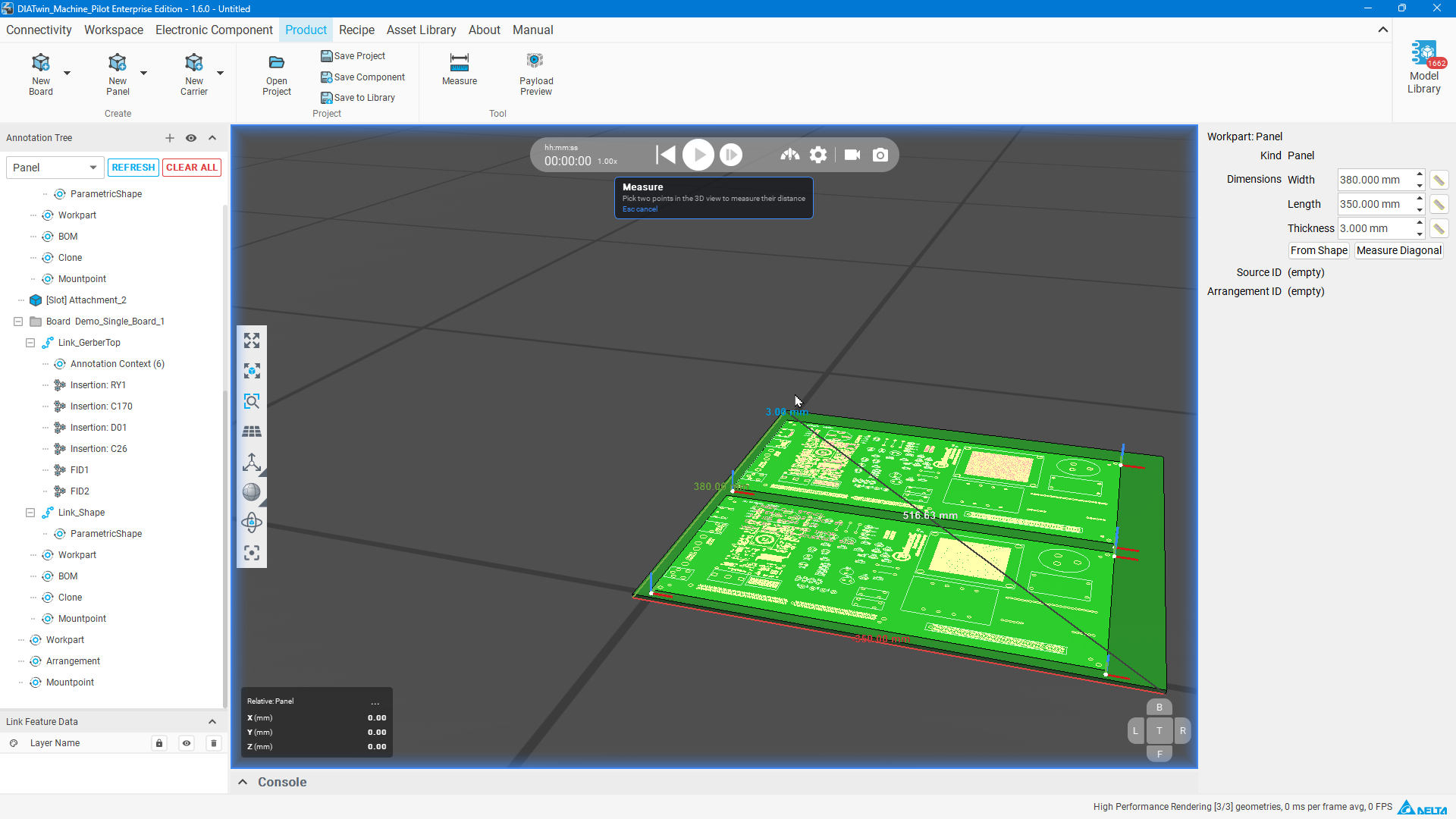Toggle the Annotation Tree eye visibility icon
Screen dimensions: 1456x819
click(x=191, y=138)
